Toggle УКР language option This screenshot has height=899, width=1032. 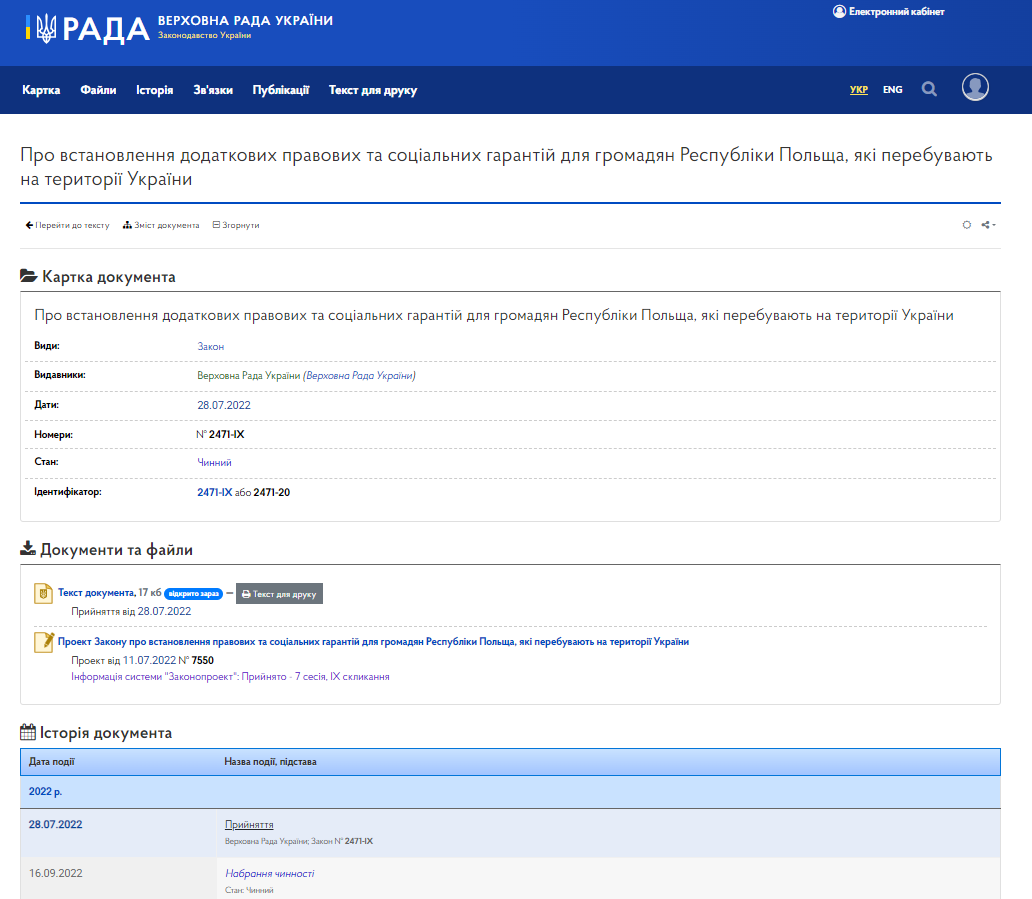tap(858, 89)
